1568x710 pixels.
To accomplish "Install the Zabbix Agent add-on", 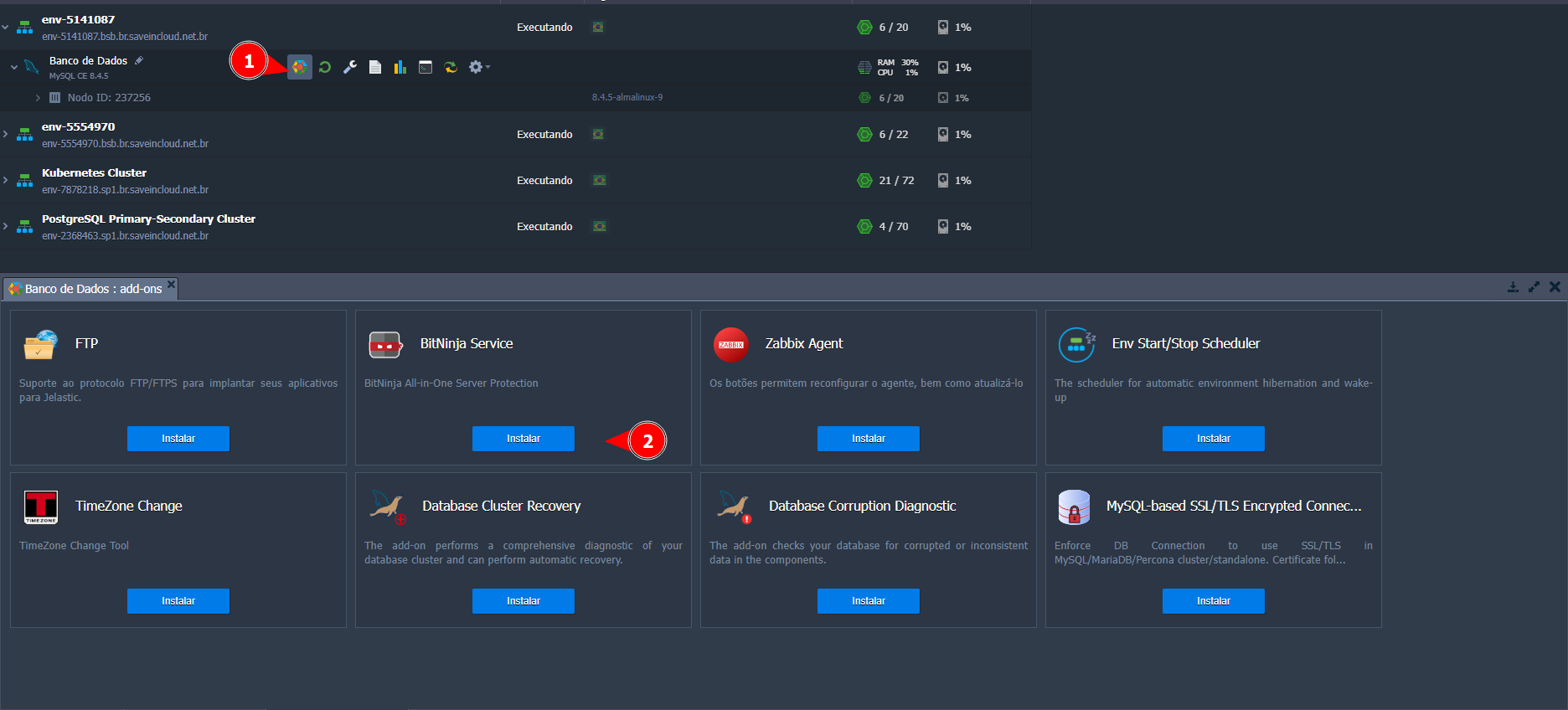I will pyautogui.click(x=868, y=439).
